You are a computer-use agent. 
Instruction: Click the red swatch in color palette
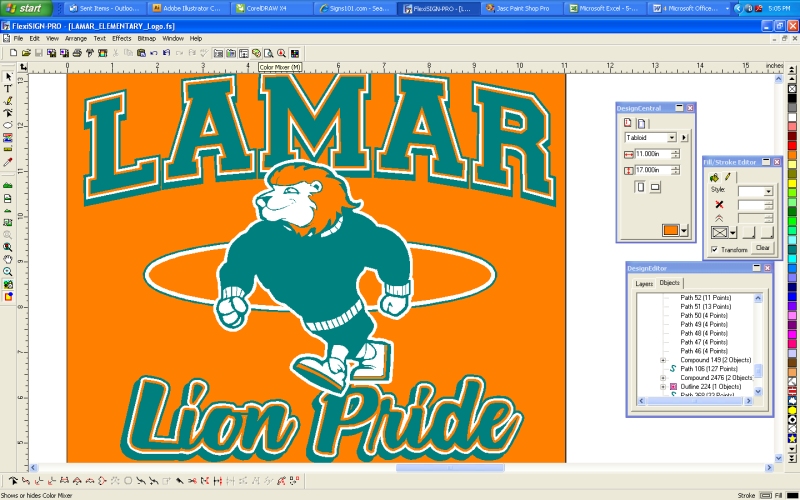pyautogui.click(x=792, y=144)
